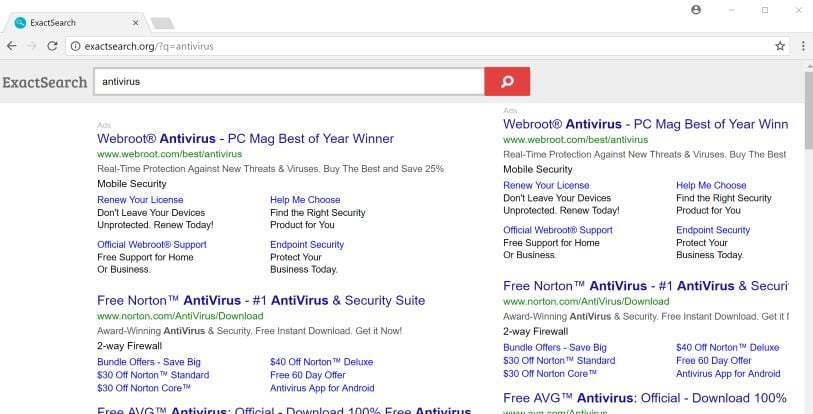Click the red search magnifier button
The height and width of the screenshot is (414, 813).
tap(507, 82)
